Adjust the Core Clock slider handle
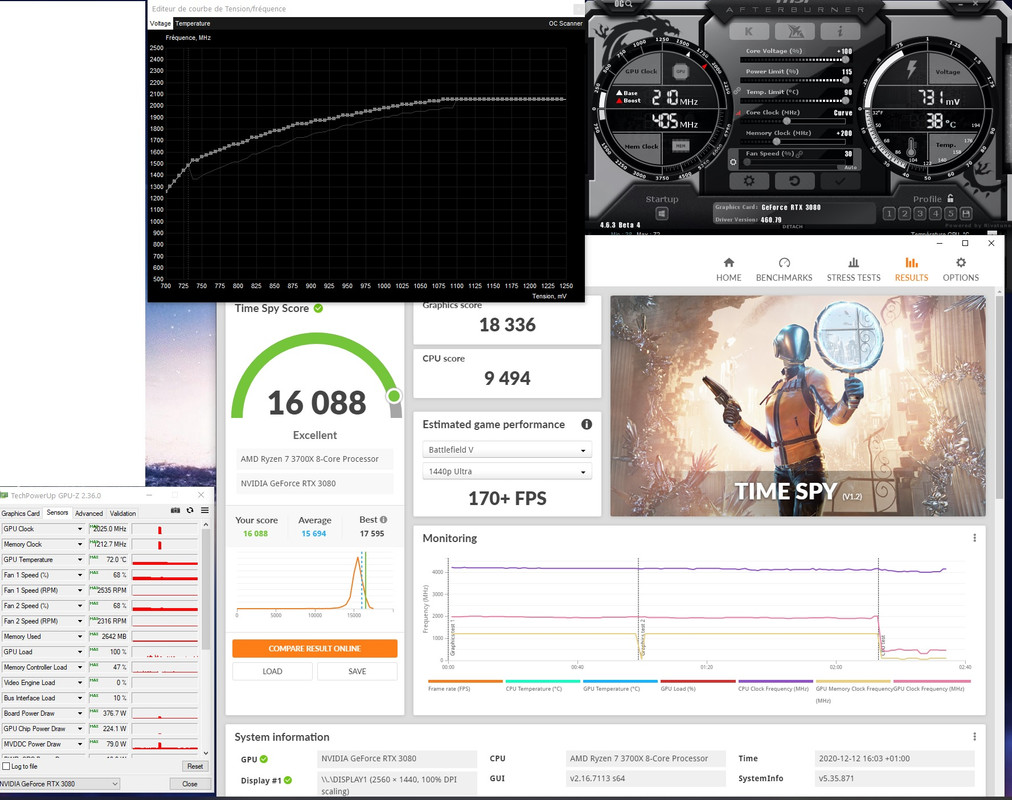The height and width of the screenshot is (800, 1012). (x=787, y=121)
